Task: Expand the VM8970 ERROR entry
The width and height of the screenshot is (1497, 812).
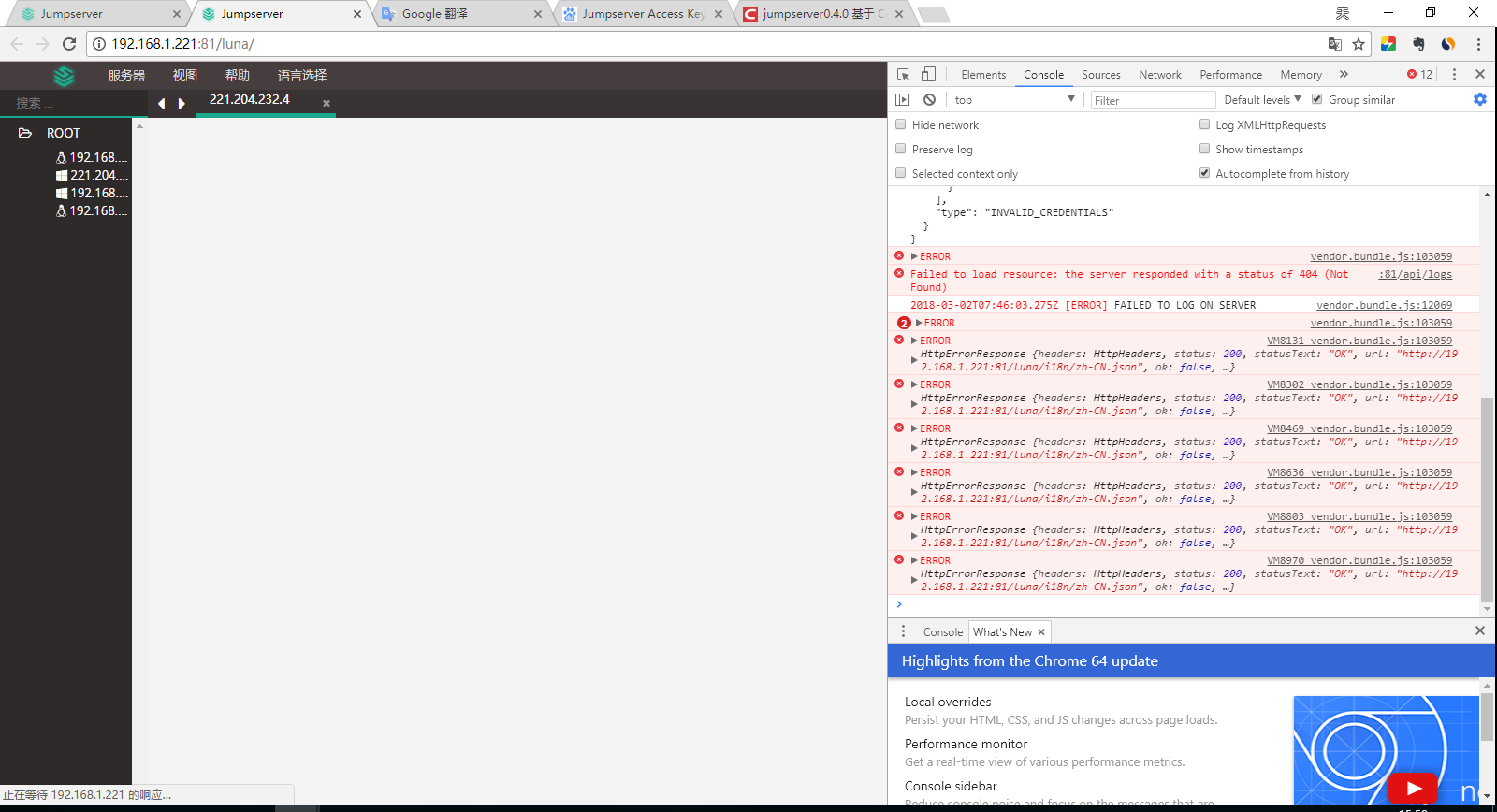Action: pos(914,560)
